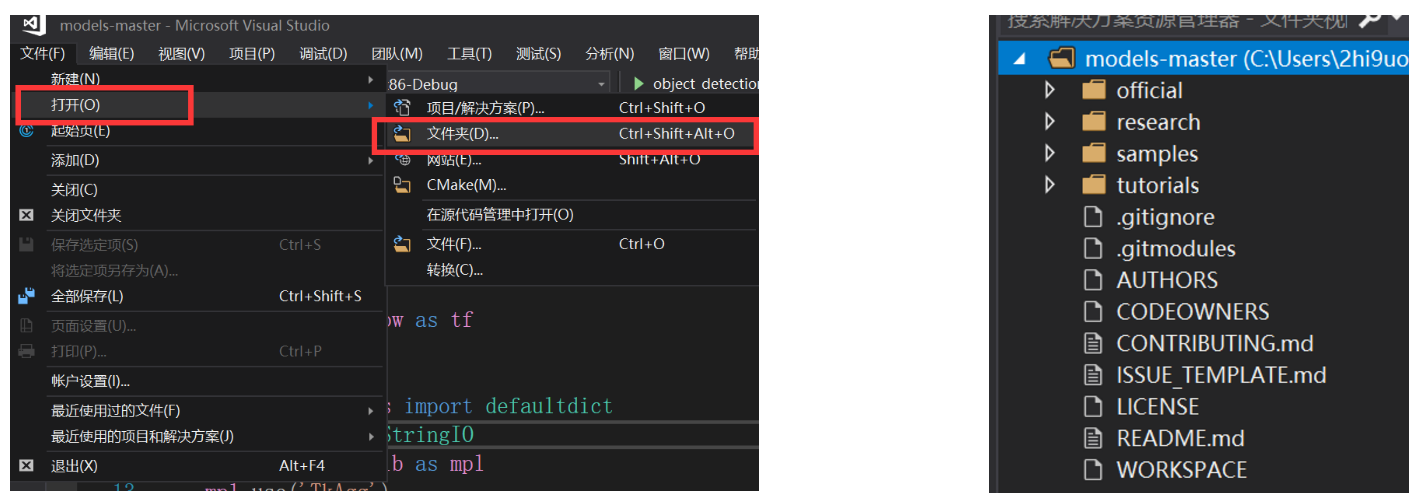The height and width of the screenshot is (502, 1427).
Task: Choose 网站(E)... in the submenu
Action: [x=571, y=159]
